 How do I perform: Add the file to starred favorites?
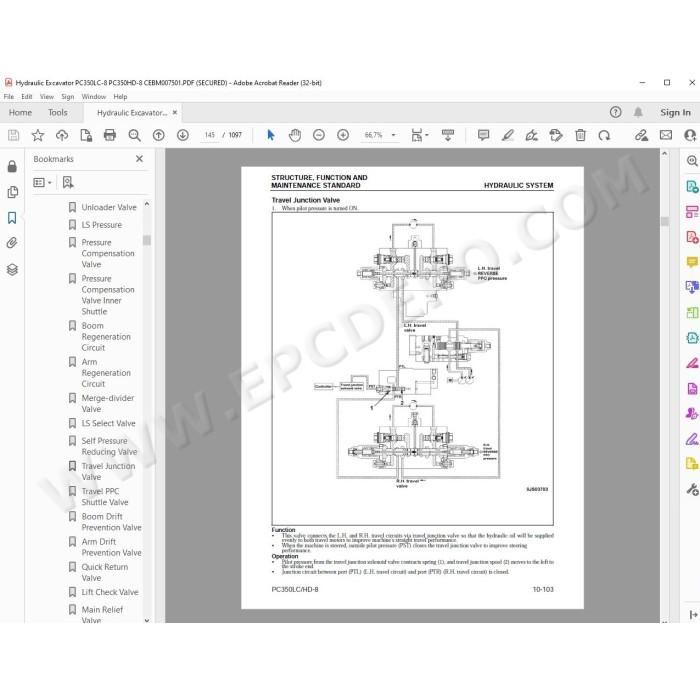tap(38, 135)
